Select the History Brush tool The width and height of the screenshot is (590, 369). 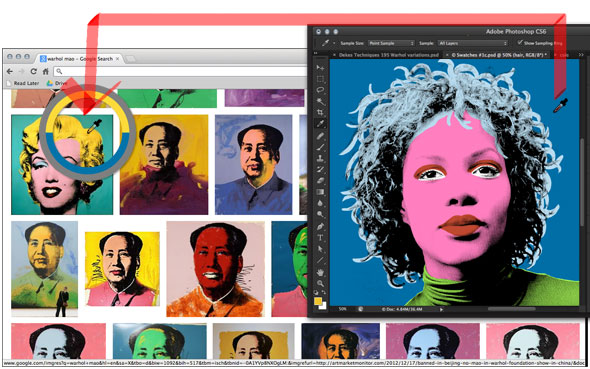click(320, 169)
